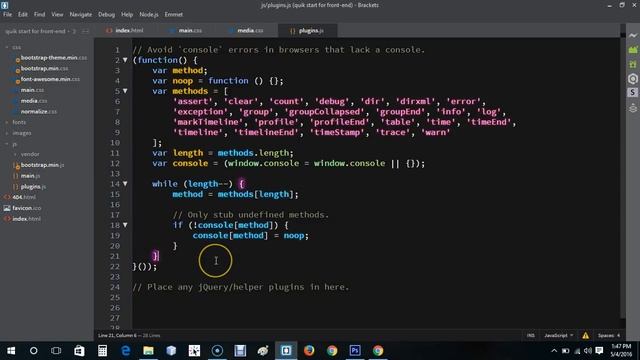
Task: Fold the methods array at line 5
Action: click(125, 91)
